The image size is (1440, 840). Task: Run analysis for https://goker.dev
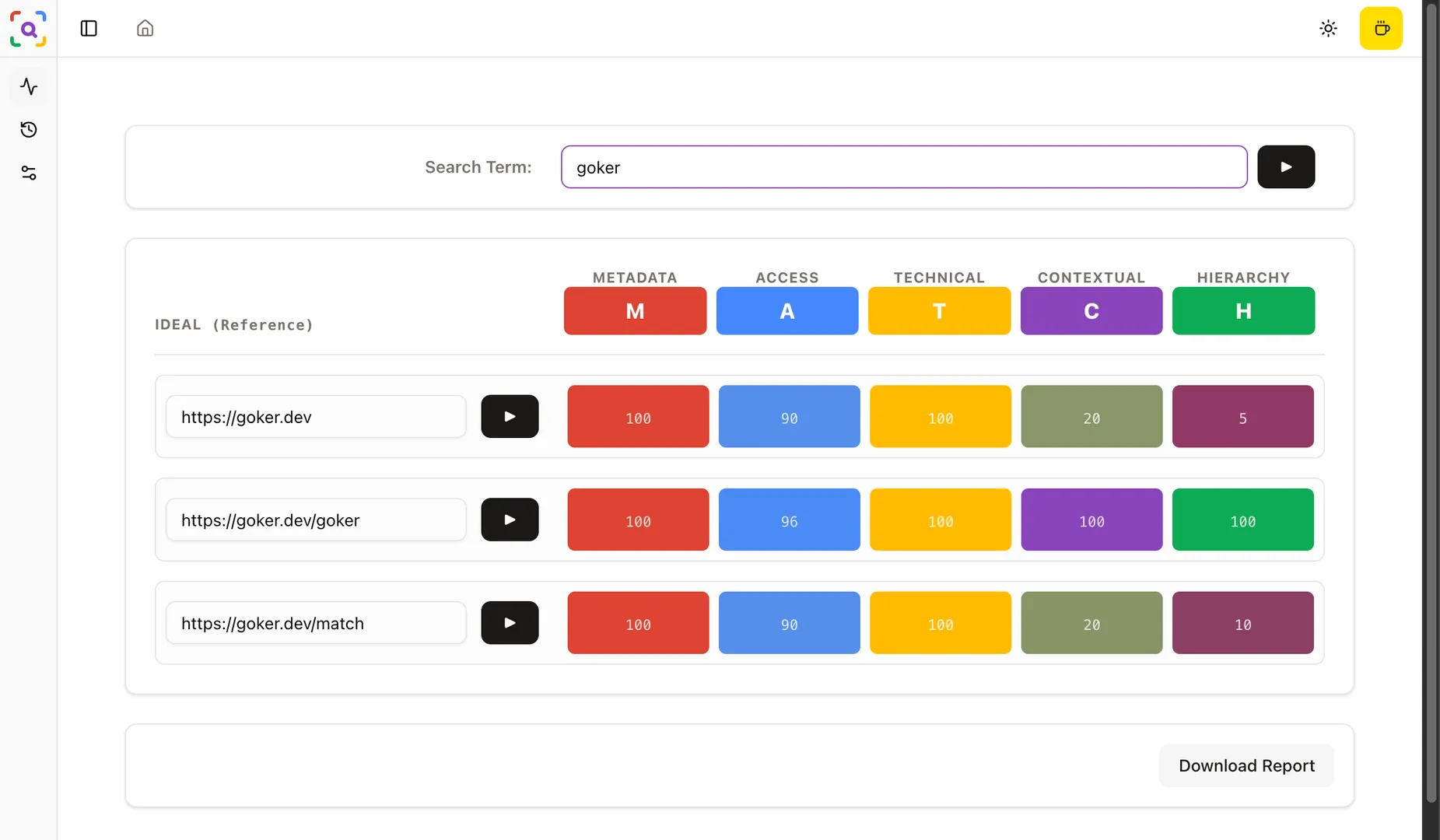(510, 416)
